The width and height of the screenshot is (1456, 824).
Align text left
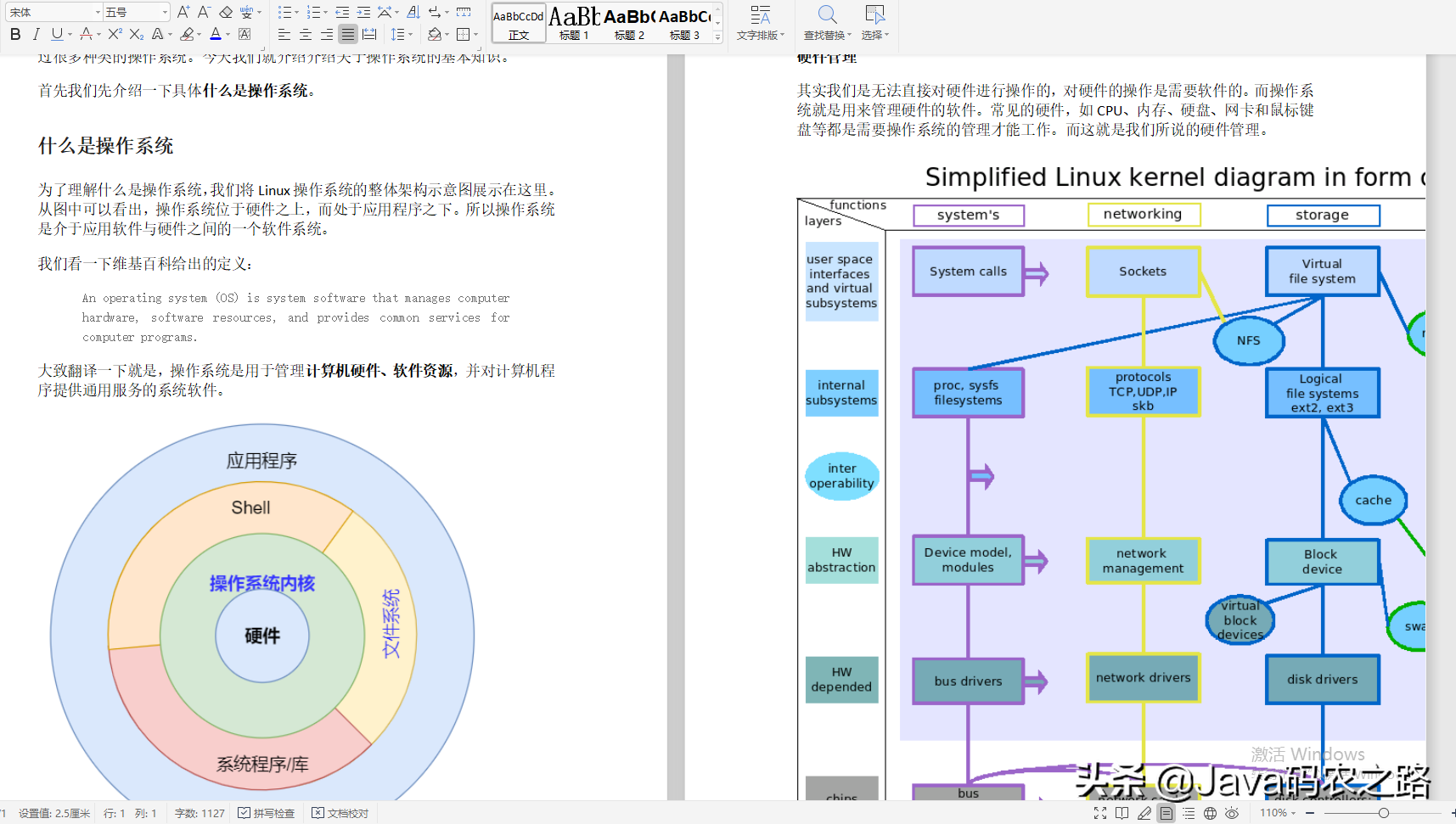click(x=284, y=35)
